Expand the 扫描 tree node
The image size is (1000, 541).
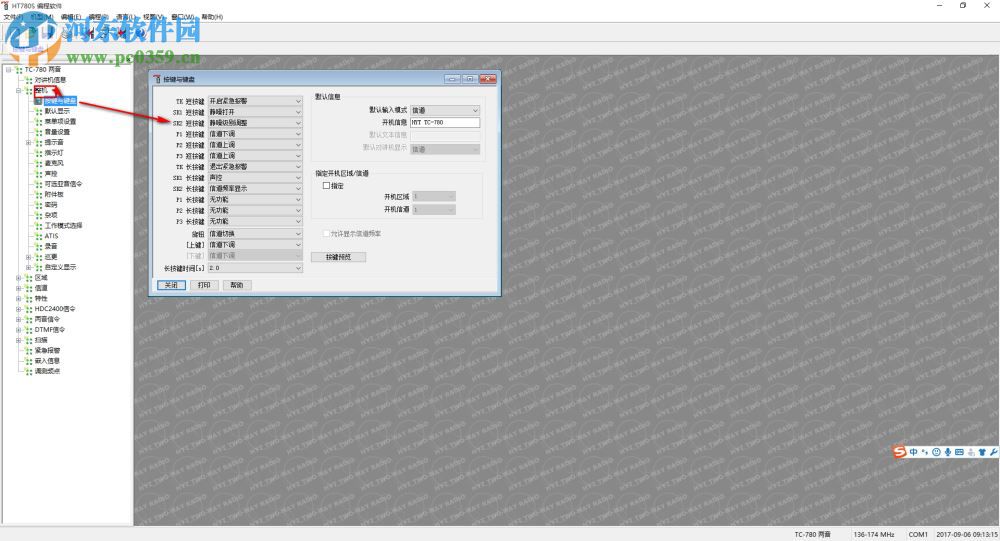pos(18,340)
